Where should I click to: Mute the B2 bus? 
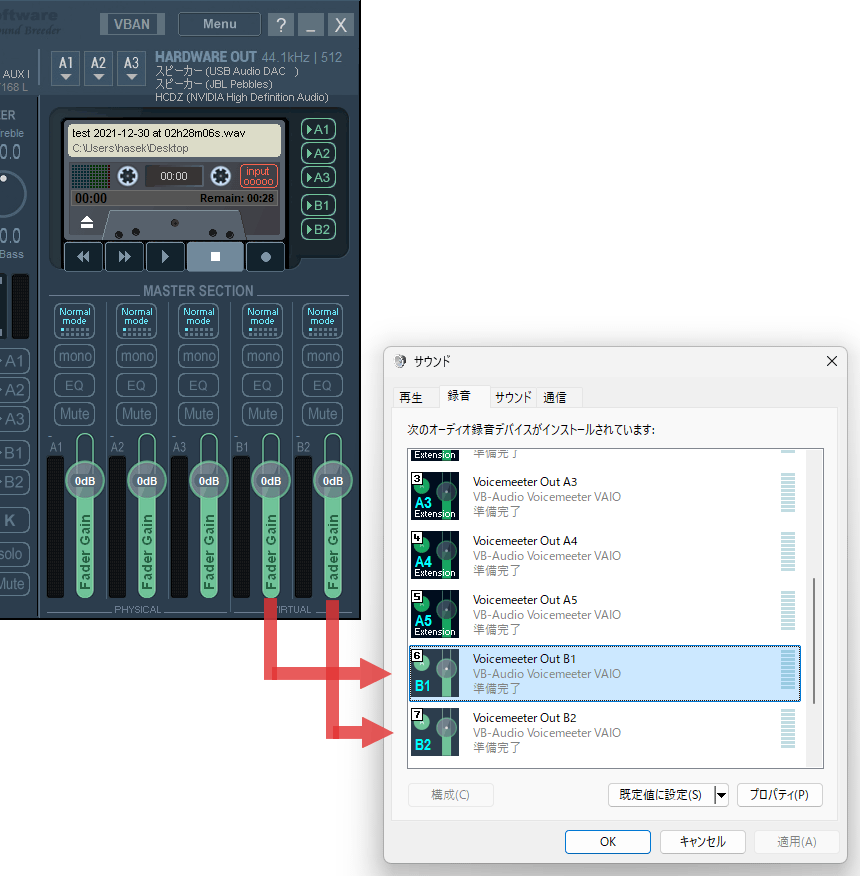(x=322, y=414)
